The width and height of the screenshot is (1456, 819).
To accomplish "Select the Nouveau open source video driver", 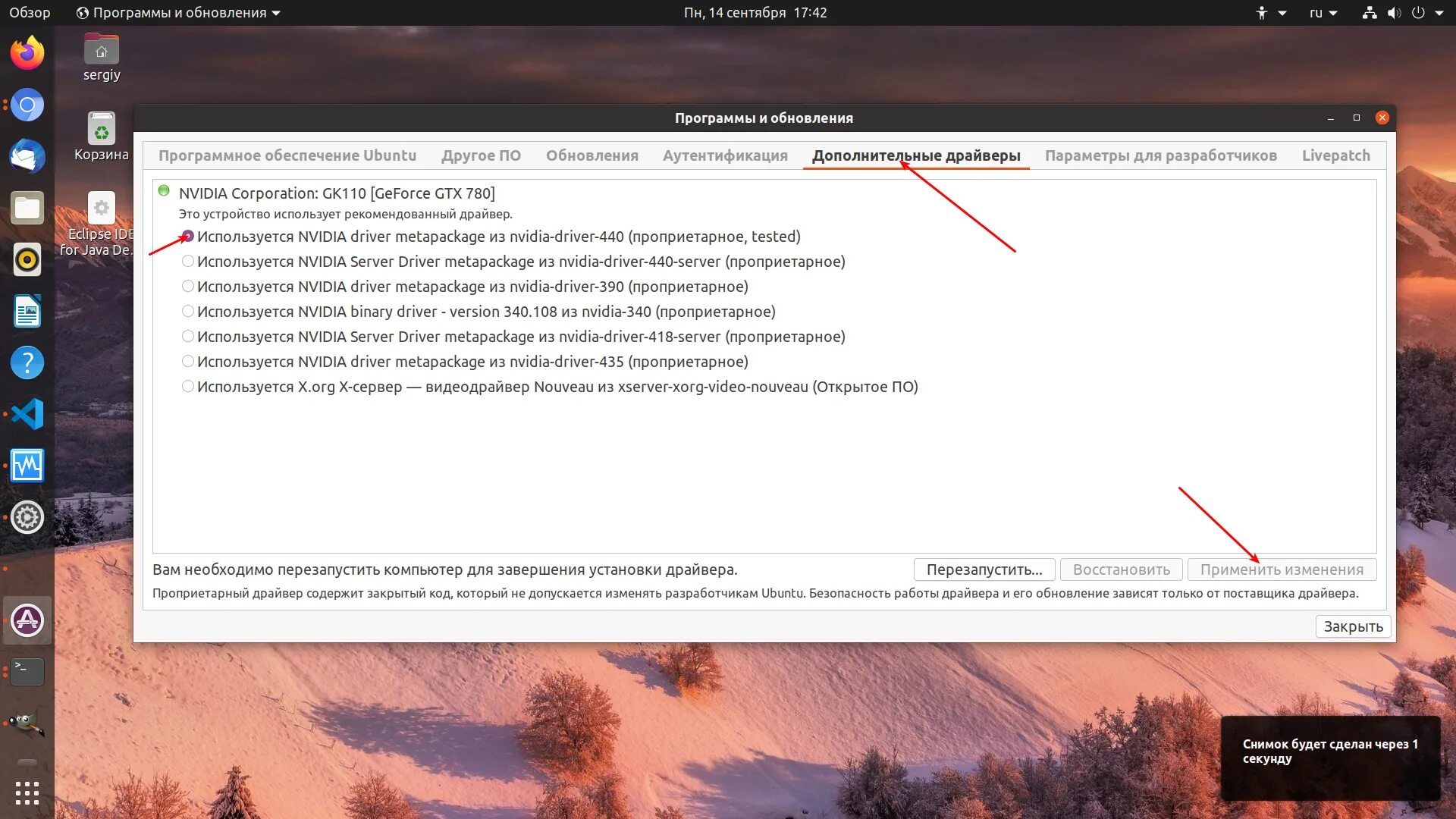I will pyautogui.click(x=187, y=386).
